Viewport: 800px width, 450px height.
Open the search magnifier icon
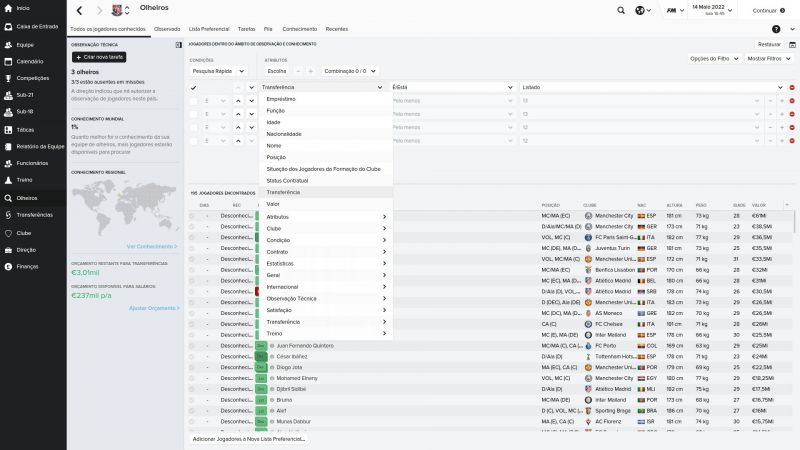point(620,10)
